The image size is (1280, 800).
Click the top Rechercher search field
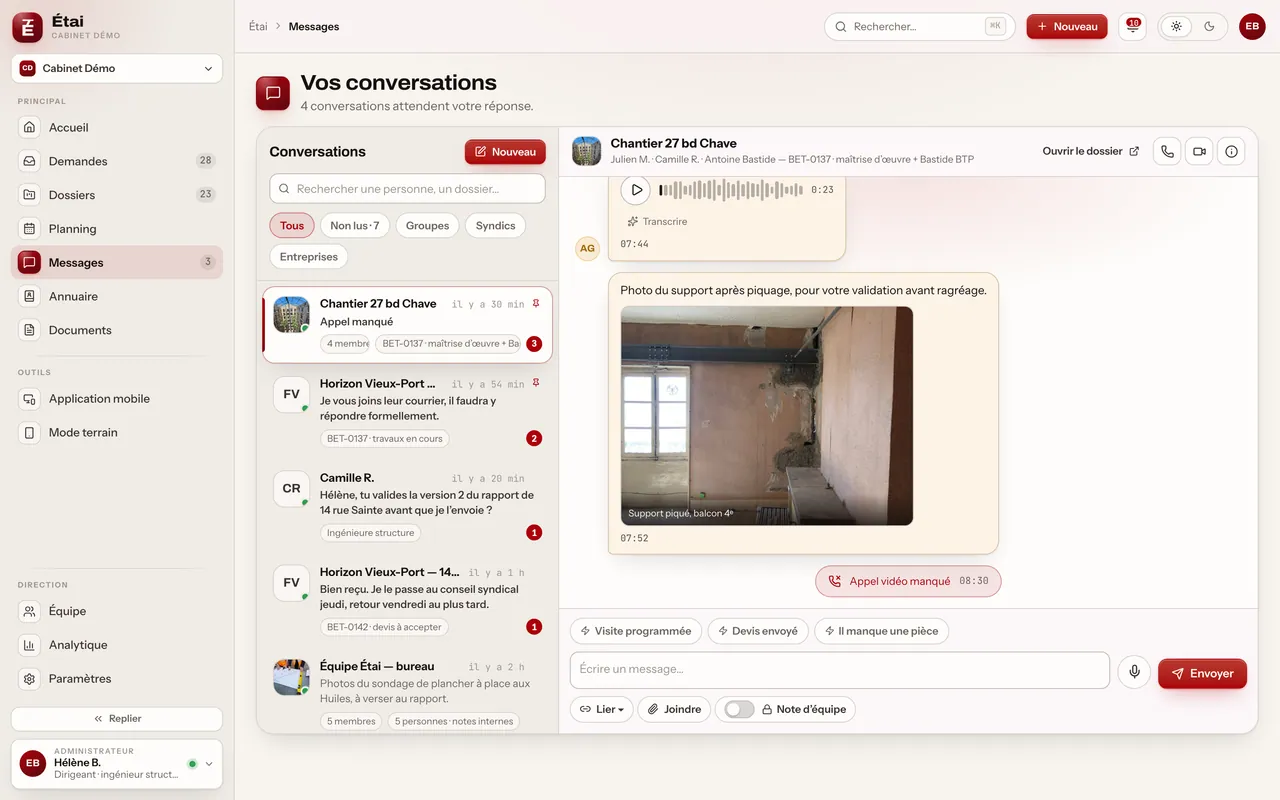[919, 27]
